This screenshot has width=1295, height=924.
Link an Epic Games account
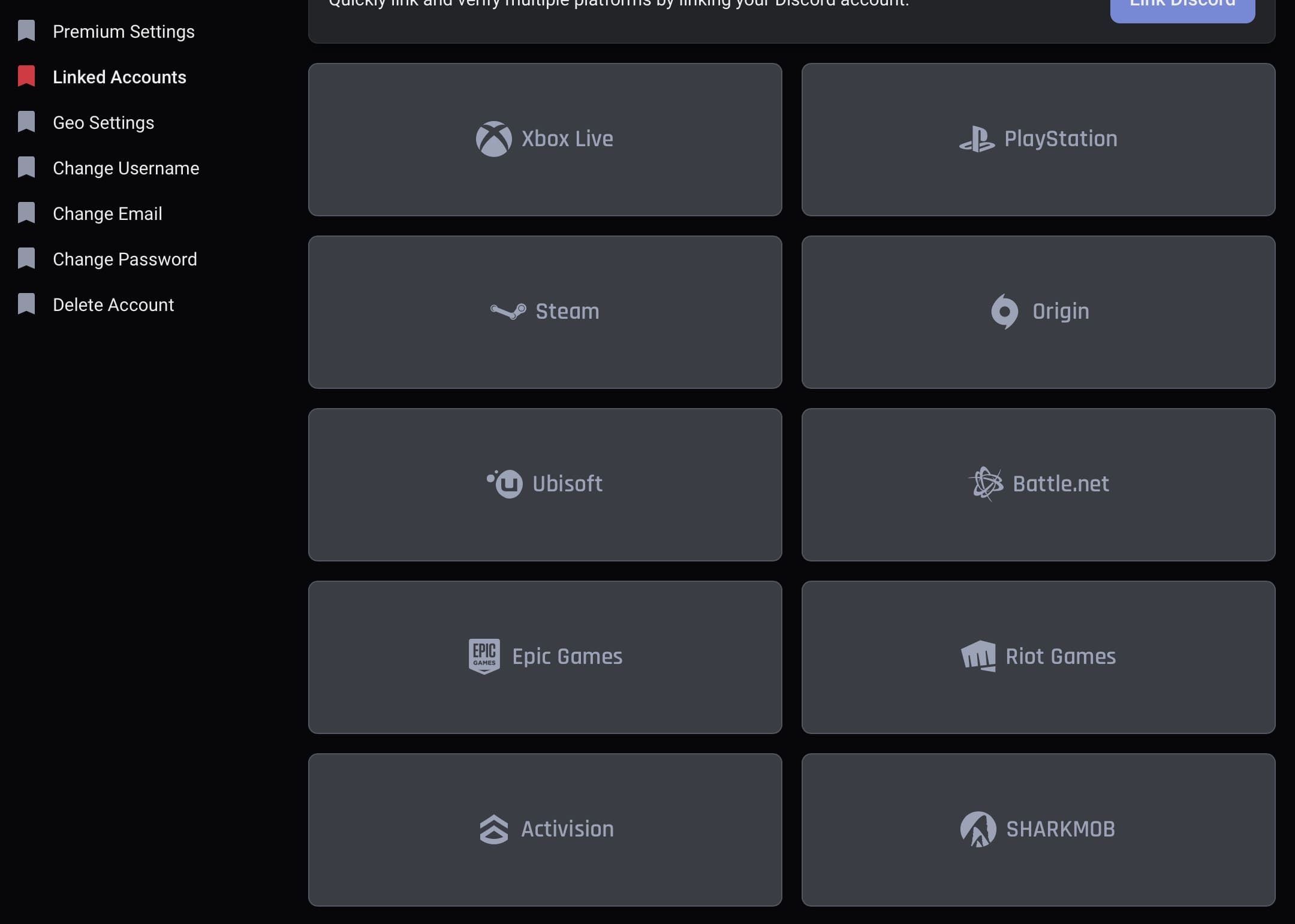click(x=545, y=657)
